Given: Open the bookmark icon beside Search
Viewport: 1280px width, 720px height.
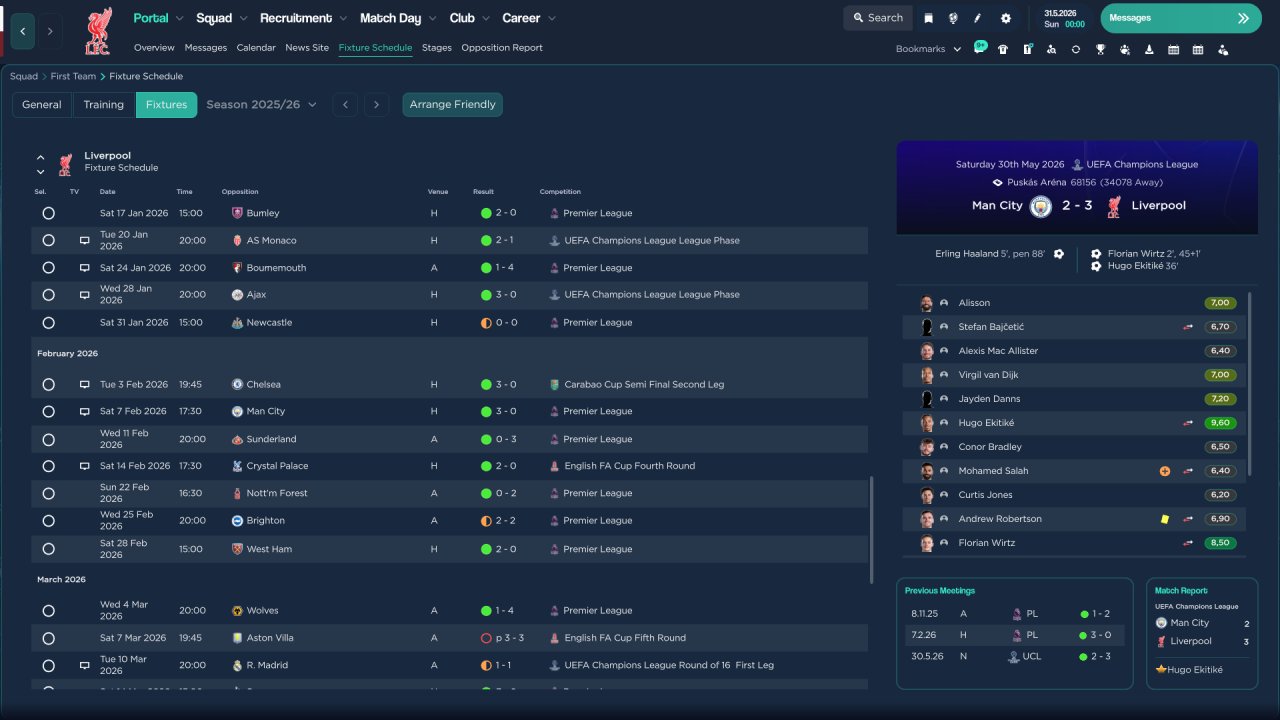Looking at the screenshot, I should tap(929, 18).
